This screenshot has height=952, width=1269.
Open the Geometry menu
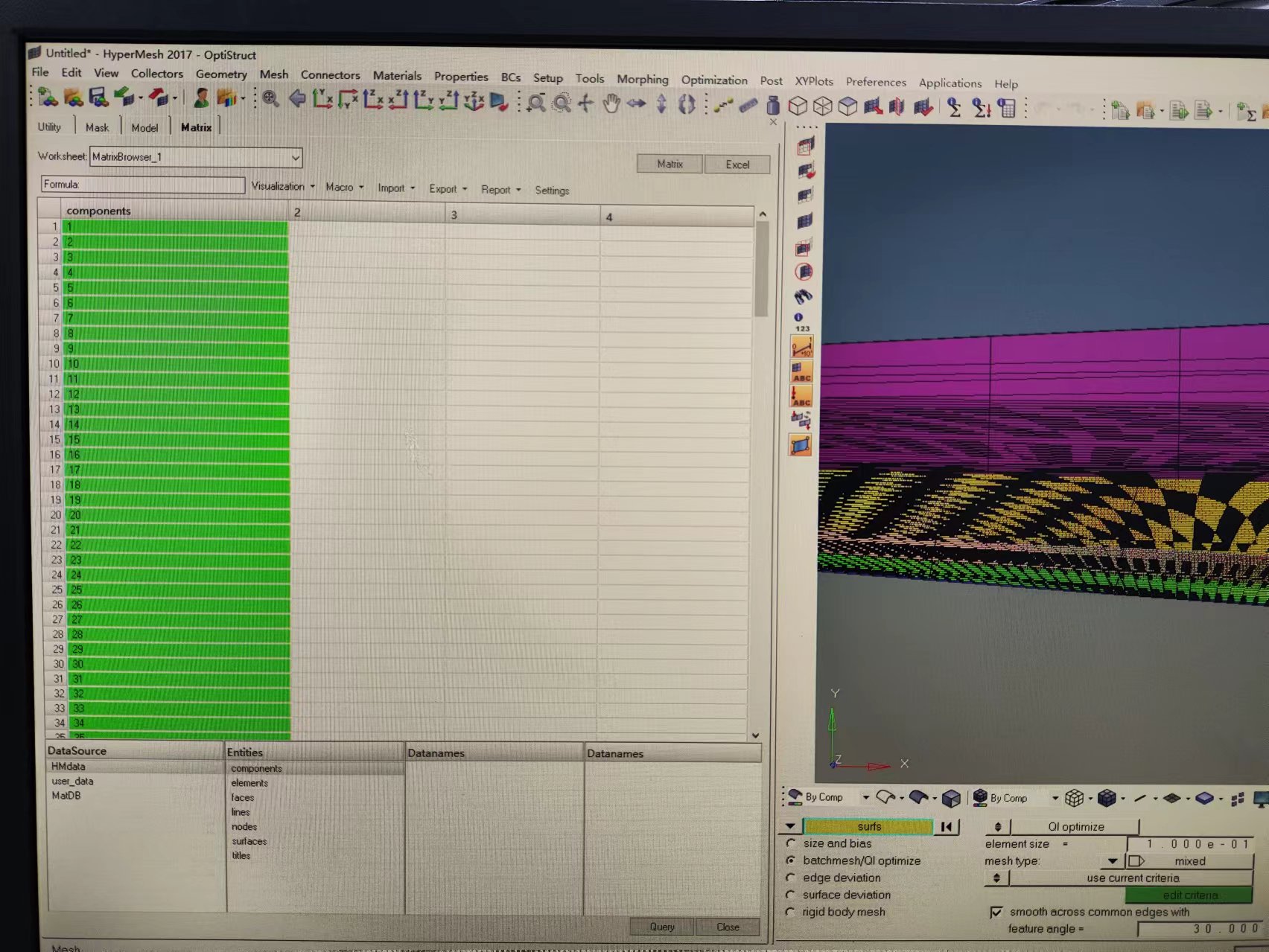pos(221,74)
